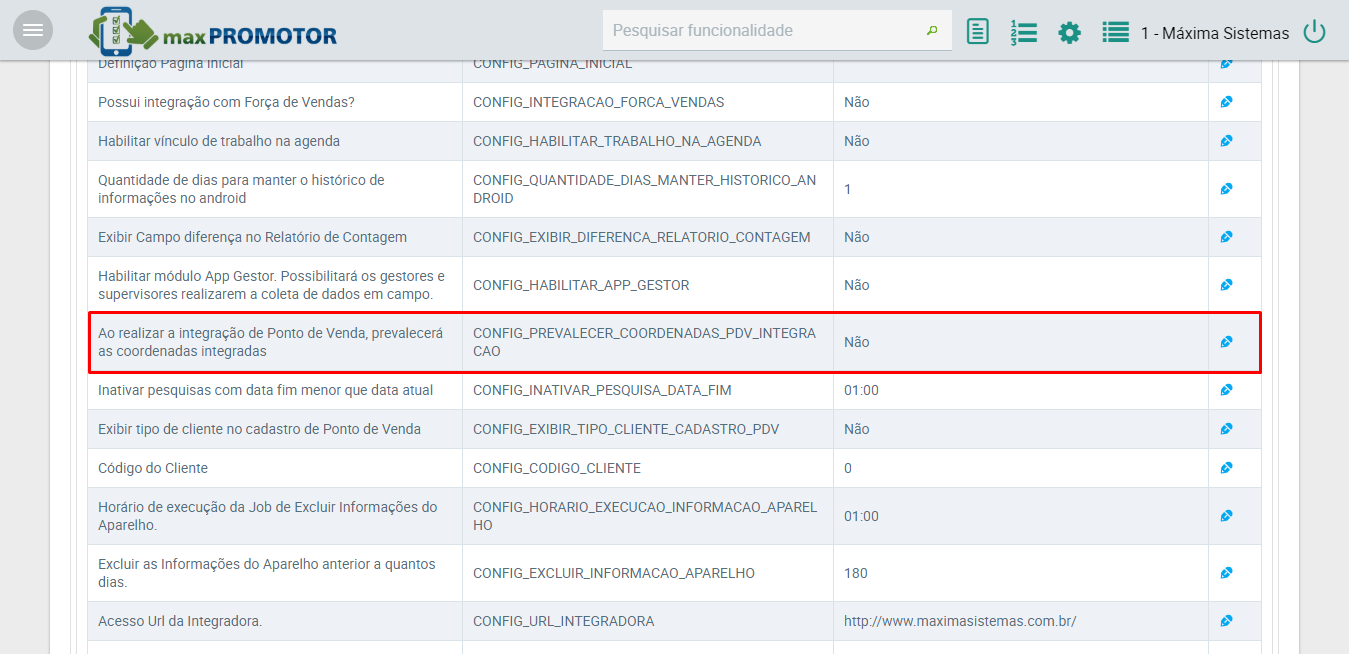Viewport: 1349px width, 654px height.
Task: Click CONFIG_URL_INTEGRADORA key text
Action: 564,621
